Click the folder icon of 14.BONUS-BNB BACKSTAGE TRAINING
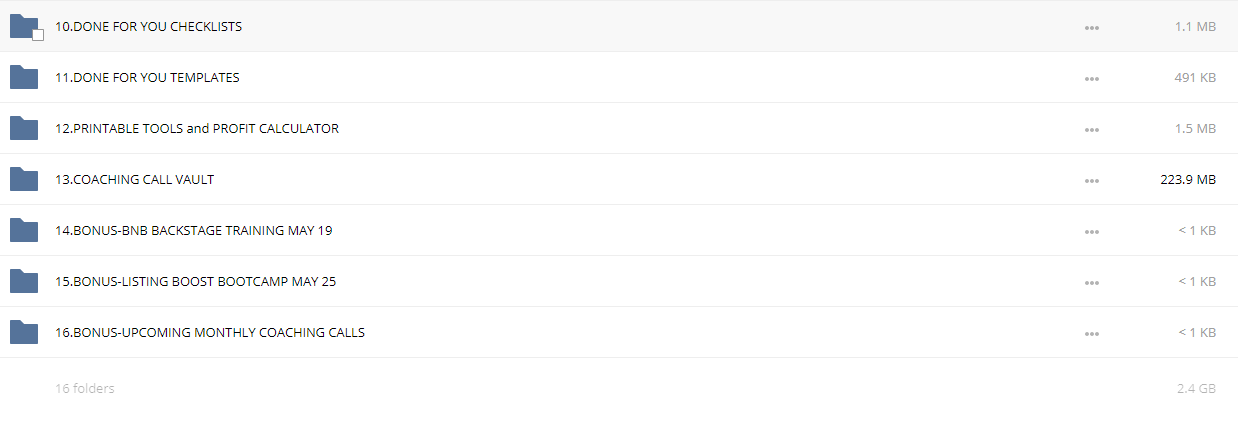1238x425 pixels. point(23,230)
